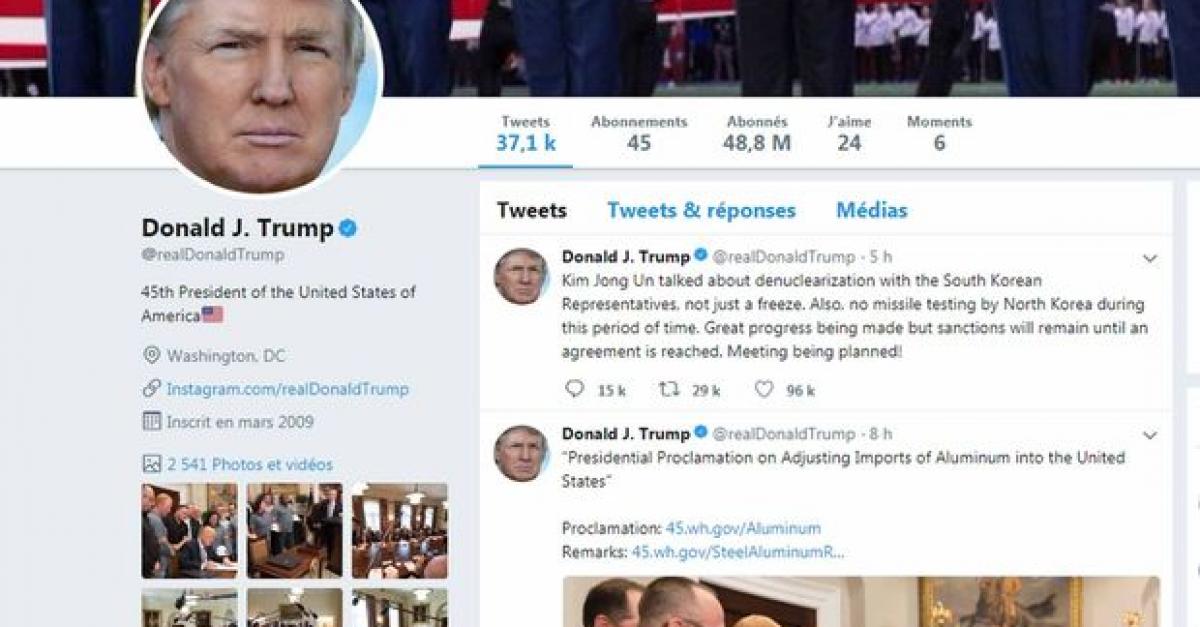The width and height of the screenshot is (1200, 627).
Task: Select the Tweets 37,1 k counter tab
Action: [x=526, y=133]
